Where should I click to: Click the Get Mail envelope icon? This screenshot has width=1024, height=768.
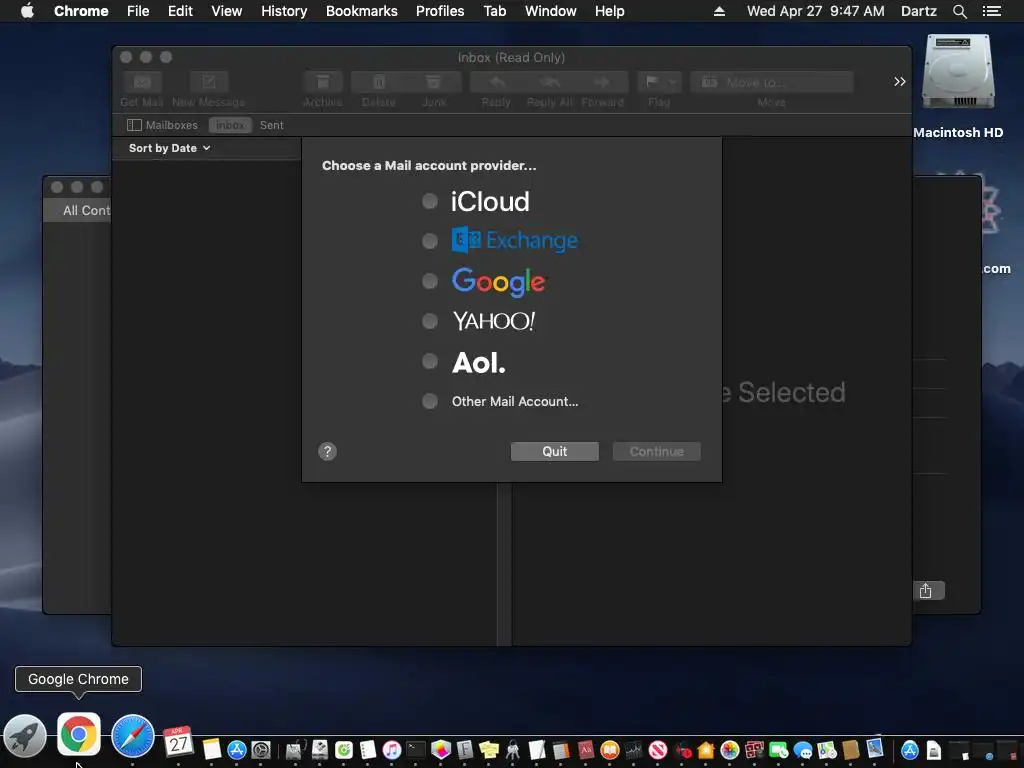click(142, 82)
